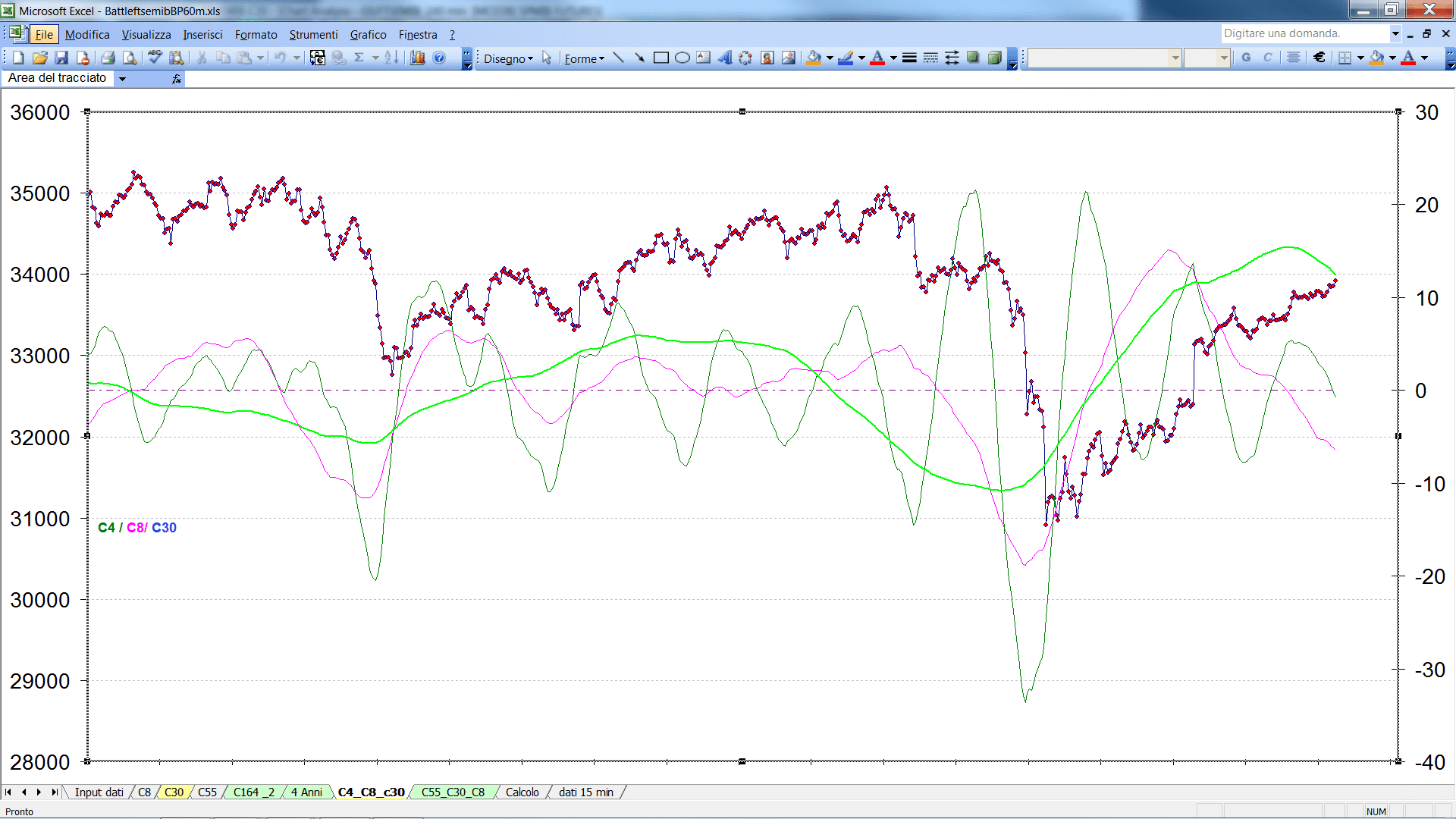Open the Help question mark icon
Image resolution: width=1456 pixels, height=819 pixels.
coord(439,58)
